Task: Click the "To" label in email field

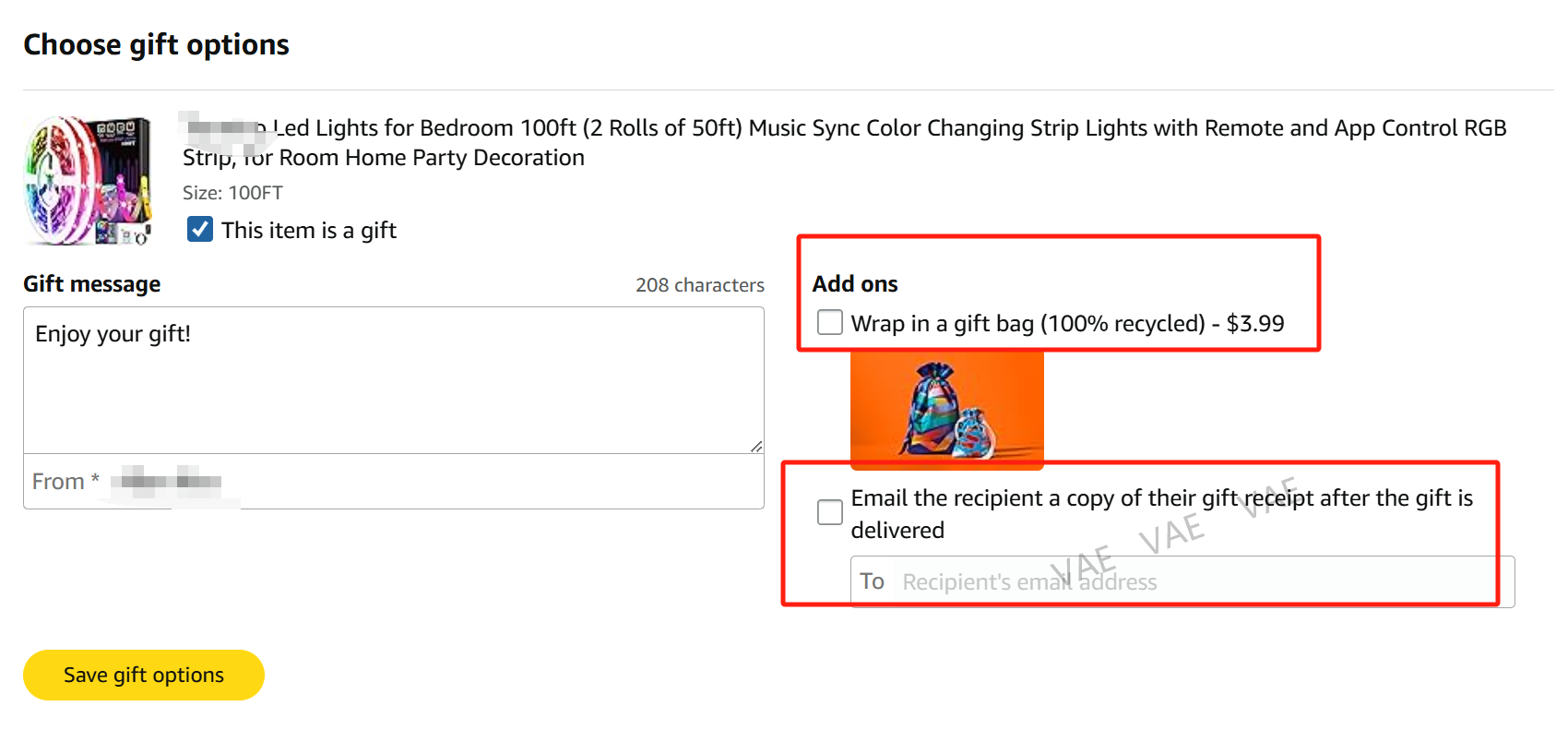Action: coord(872,581)
